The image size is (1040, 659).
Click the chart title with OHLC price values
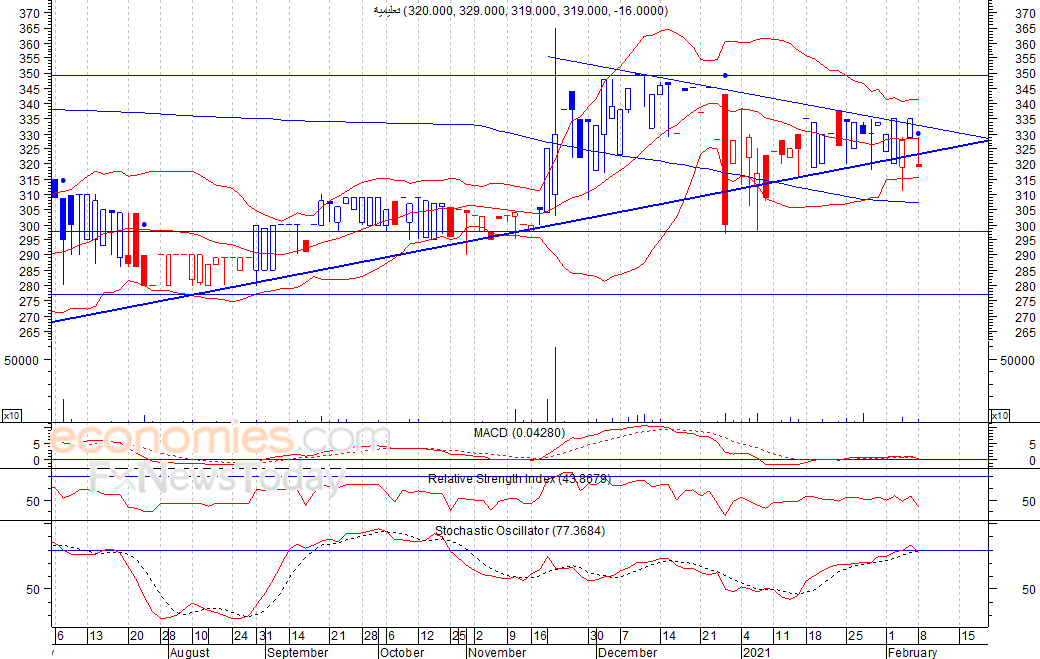tap(520, 11)
